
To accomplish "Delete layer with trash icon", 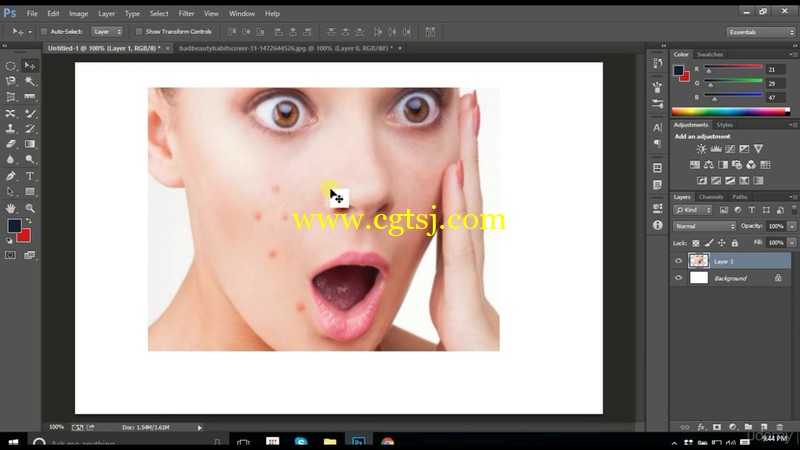I will click(x=779, y=427).
